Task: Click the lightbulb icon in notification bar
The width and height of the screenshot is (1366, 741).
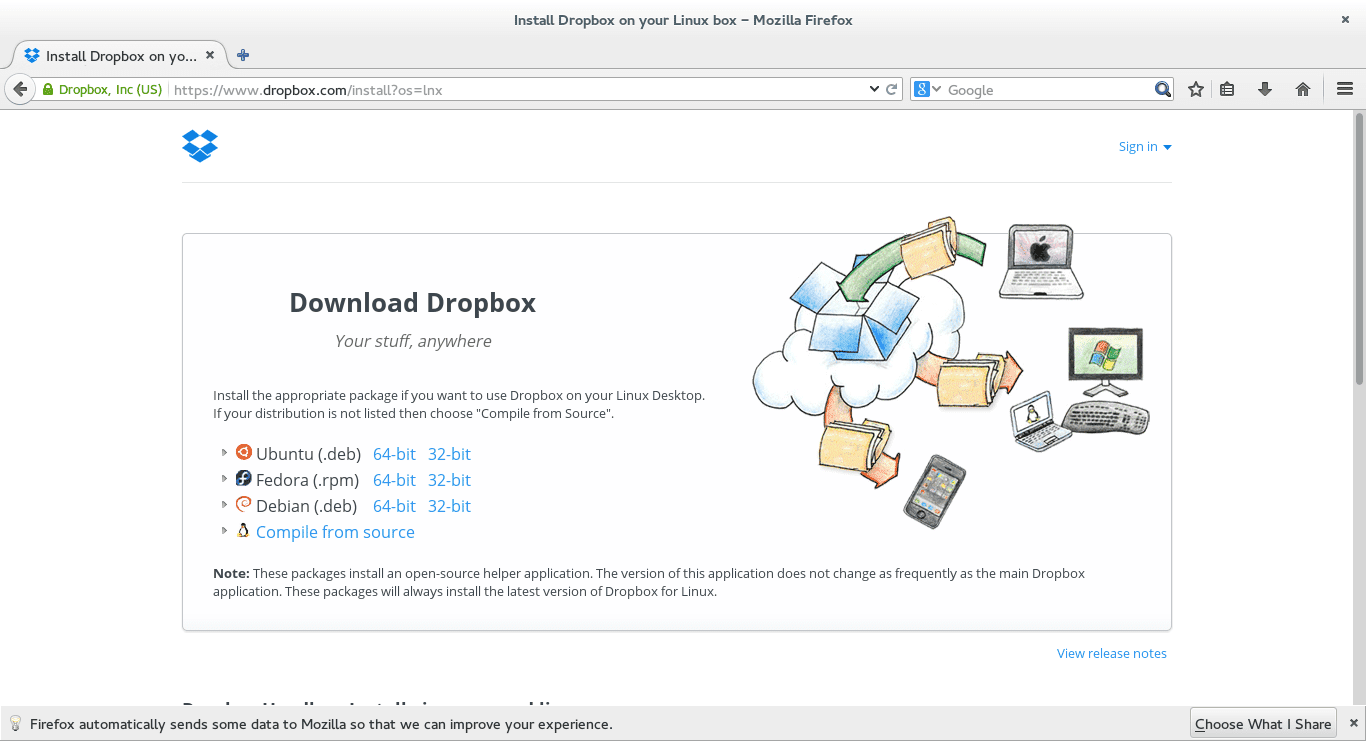Action: click(15, 723)
